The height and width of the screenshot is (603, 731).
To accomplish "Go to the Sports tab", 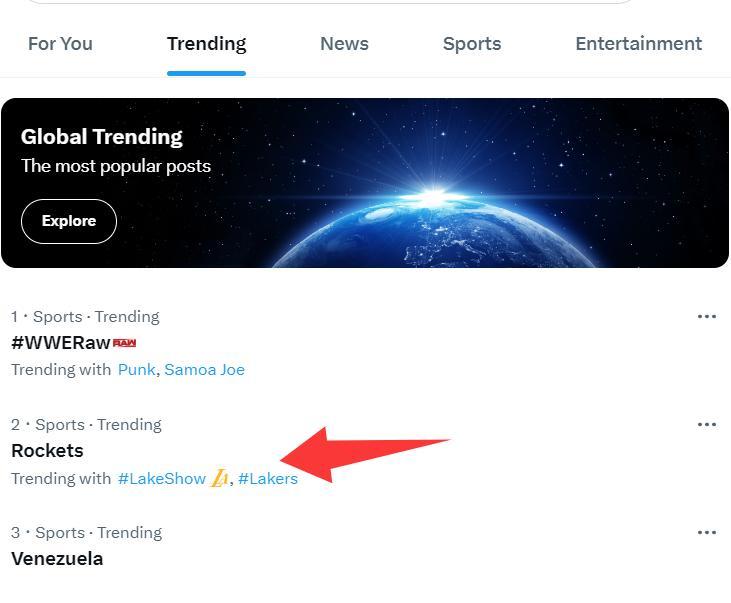I will [472, 44].
